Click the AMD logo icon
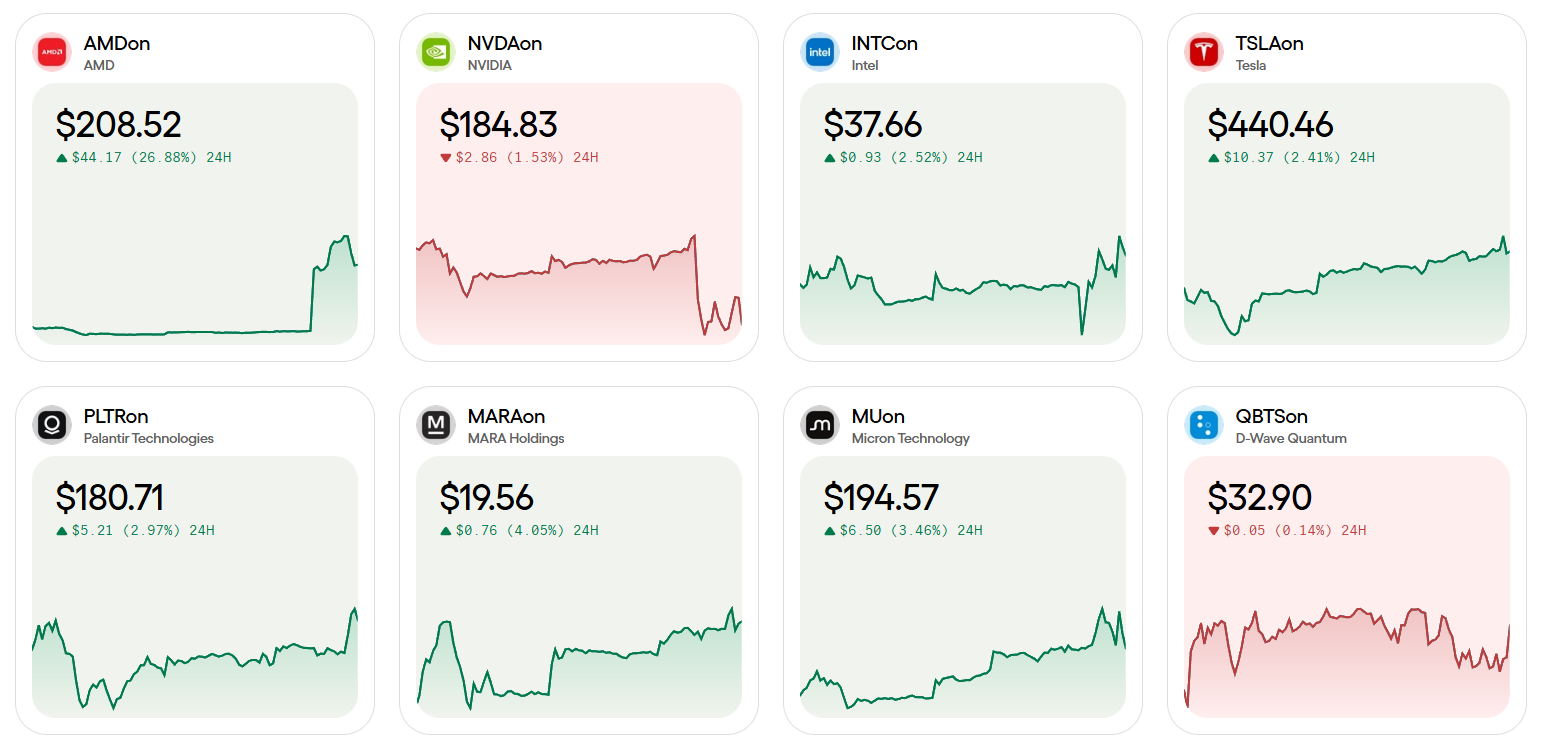This screenshot has height=748, width=1547. click(52, 52)
